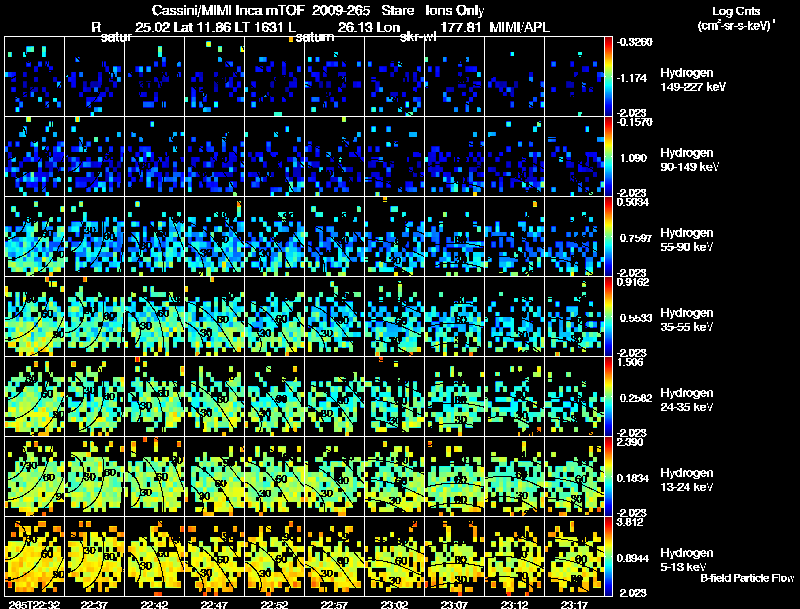This screenshot has height=609, width=800.
Task: Click the '23:17' time axis label
Action: tap(574, 604)
